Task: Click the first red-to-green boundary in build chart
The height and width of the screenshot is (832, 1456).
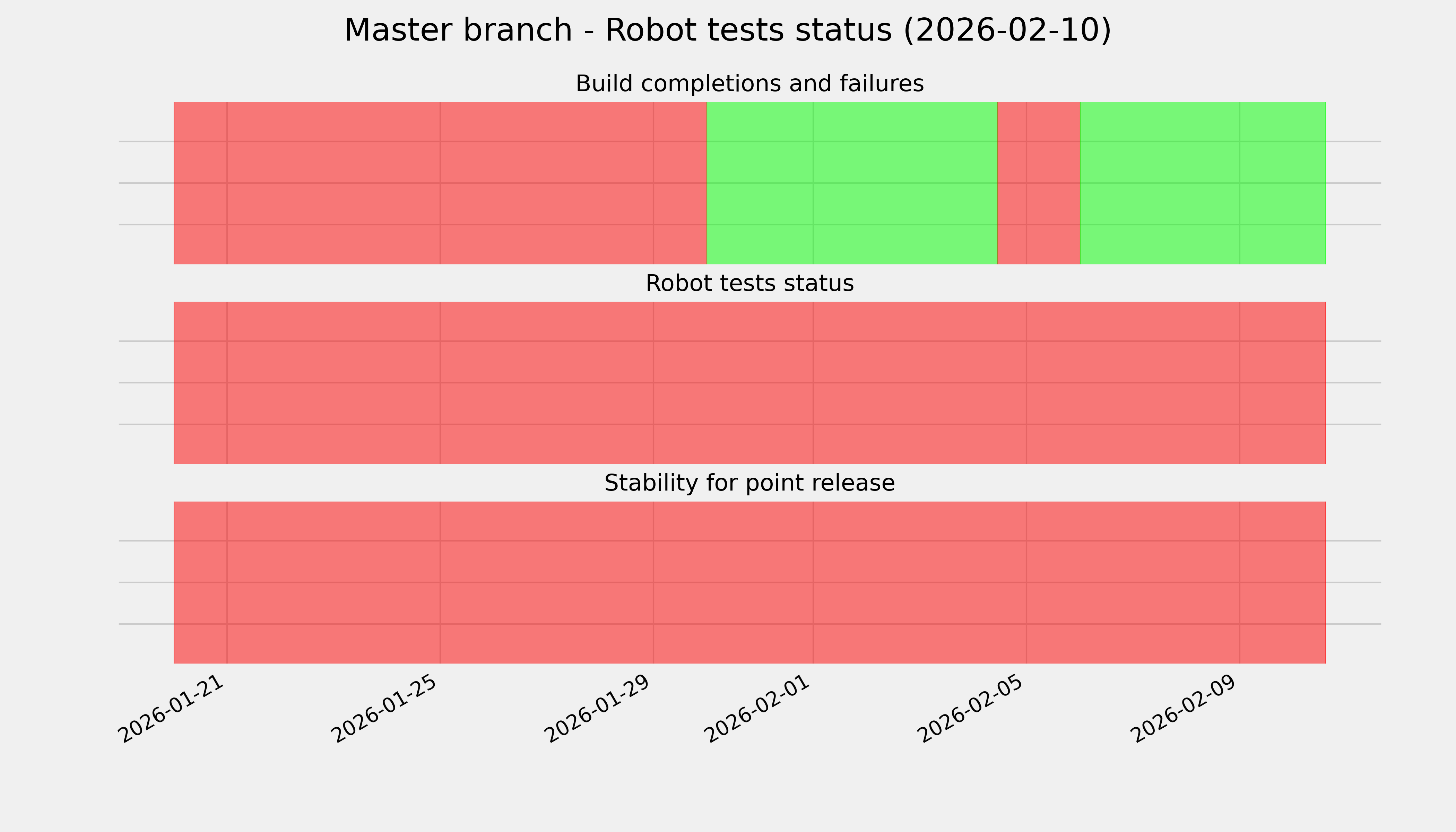Action: pos(708,183)
